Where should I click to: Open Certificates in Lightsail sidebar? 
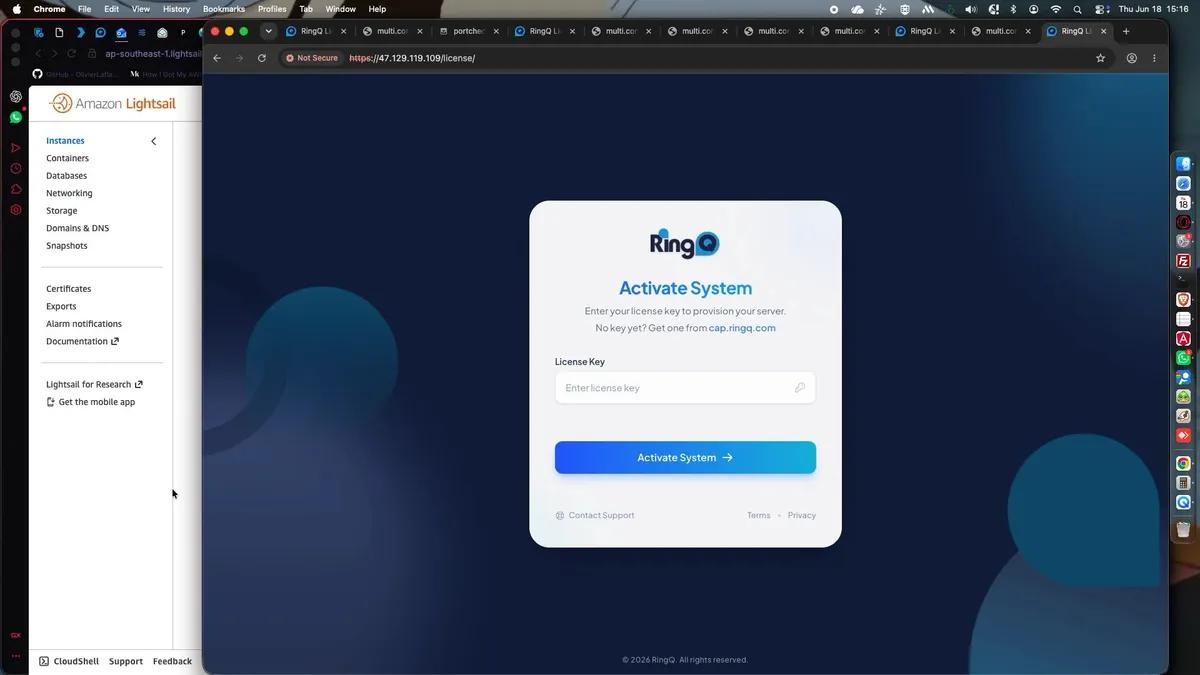pyautogui.click(x=68, y=289)
